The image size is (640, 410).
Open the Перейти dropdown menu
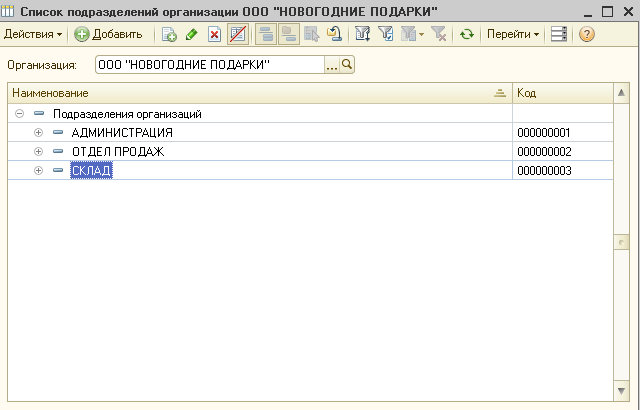point(513,34)
